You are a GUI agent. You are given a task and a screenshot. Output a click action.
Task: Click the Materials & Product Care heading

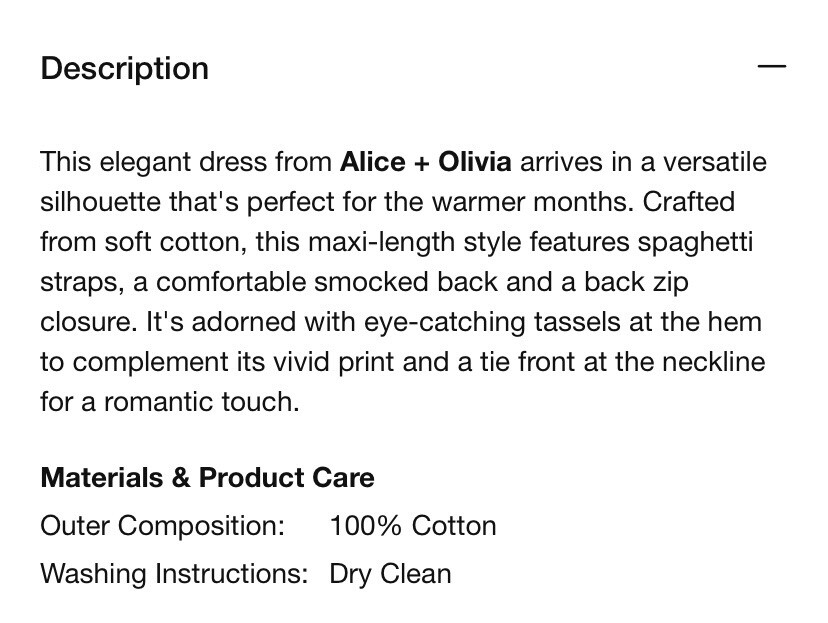pyautogui.click(x=208, y=477)
